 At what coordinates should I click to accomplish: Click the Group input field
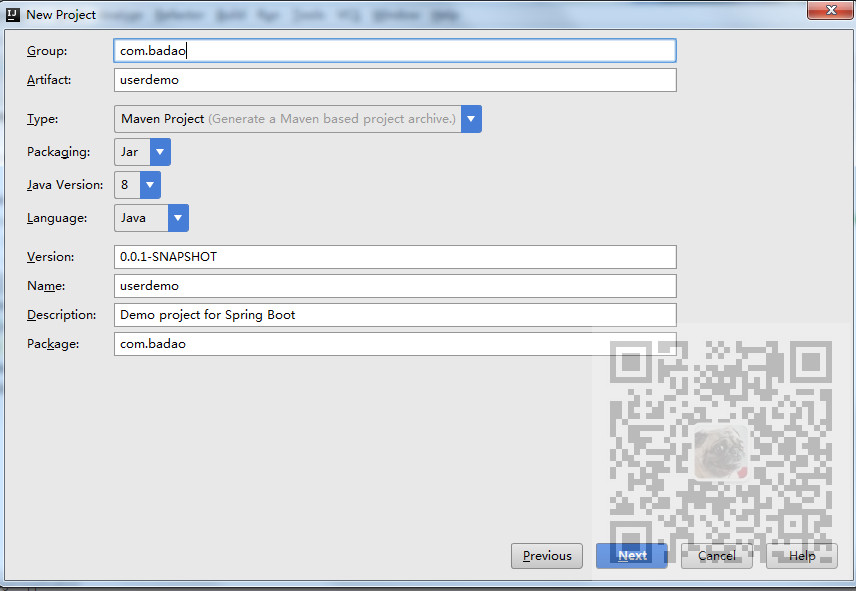[x=395, y=51]
